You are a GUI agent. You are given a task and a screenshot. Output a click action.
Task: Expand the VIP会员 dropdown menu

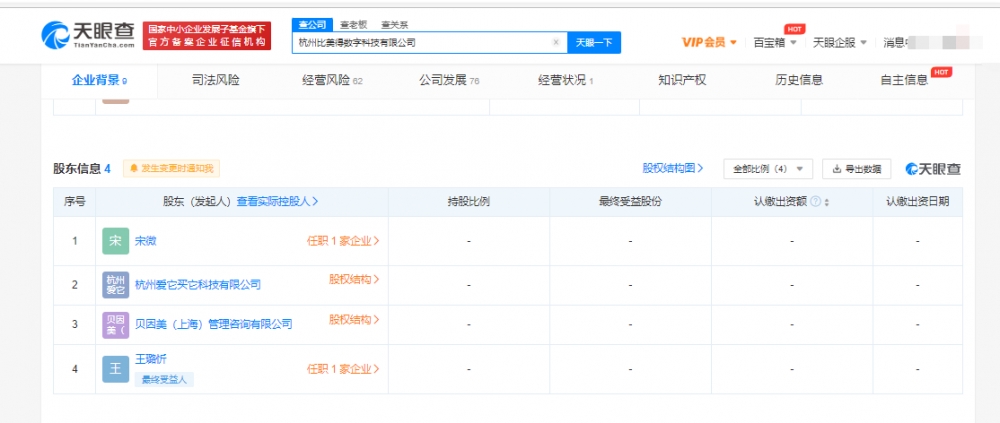click(x=709, y=42)
